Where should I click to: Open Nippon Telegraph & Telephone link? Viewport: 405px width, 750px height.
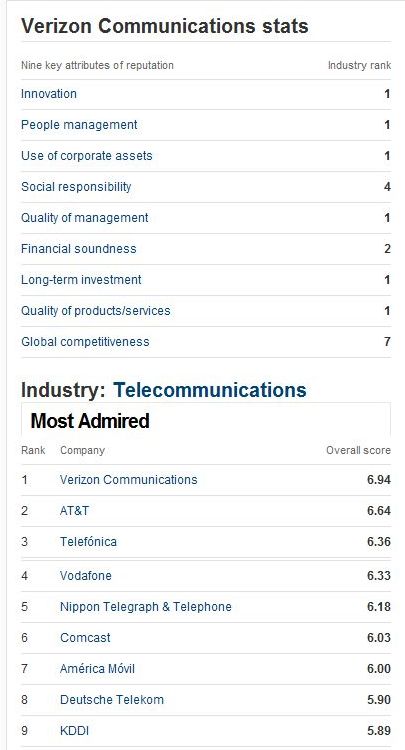[x=146, y=607]
